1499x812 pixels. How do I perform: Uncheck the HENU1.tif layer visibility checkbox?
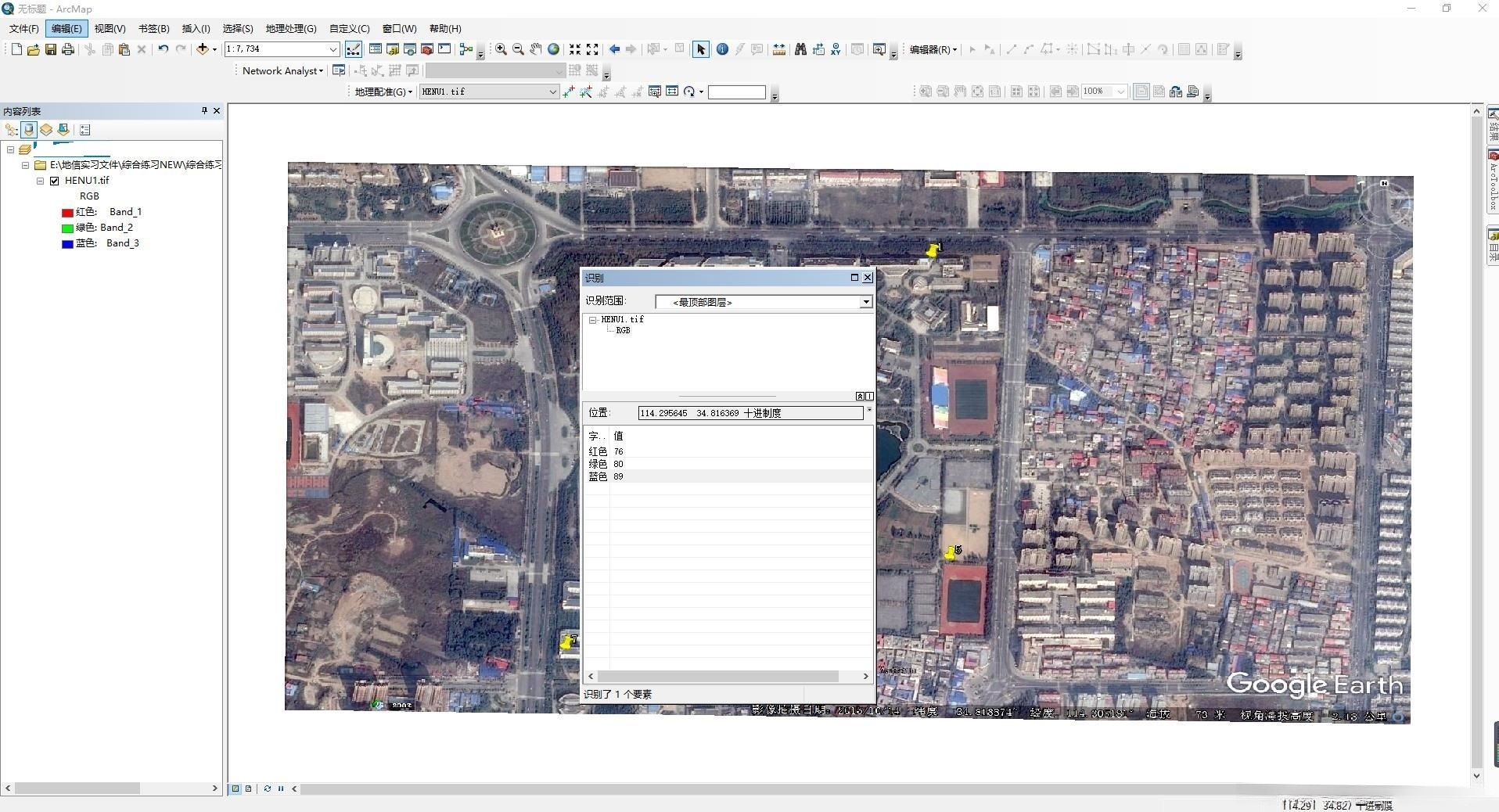tap(55, 181)
